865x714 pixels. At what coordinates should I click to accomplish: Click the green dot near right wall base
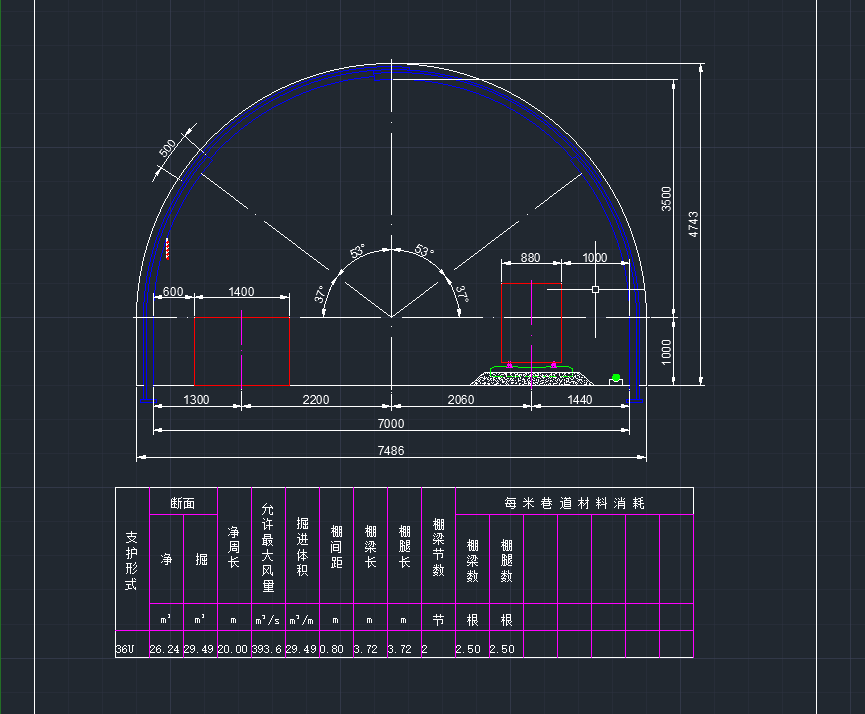tap(616, 377)
